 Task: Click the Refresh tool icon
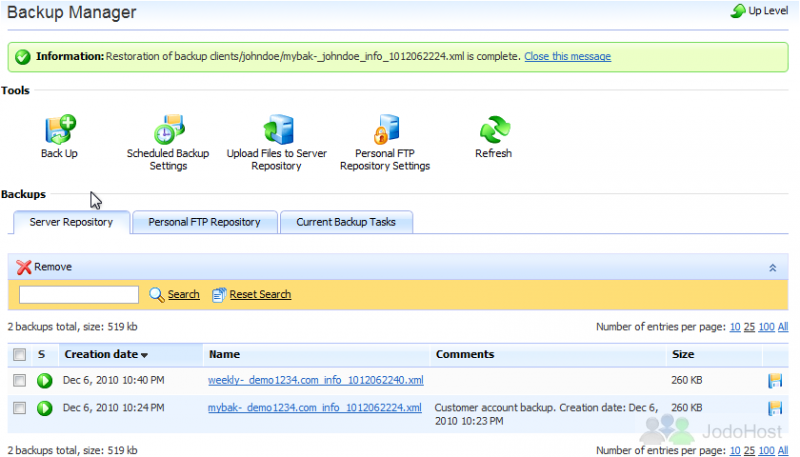[493, 130]
